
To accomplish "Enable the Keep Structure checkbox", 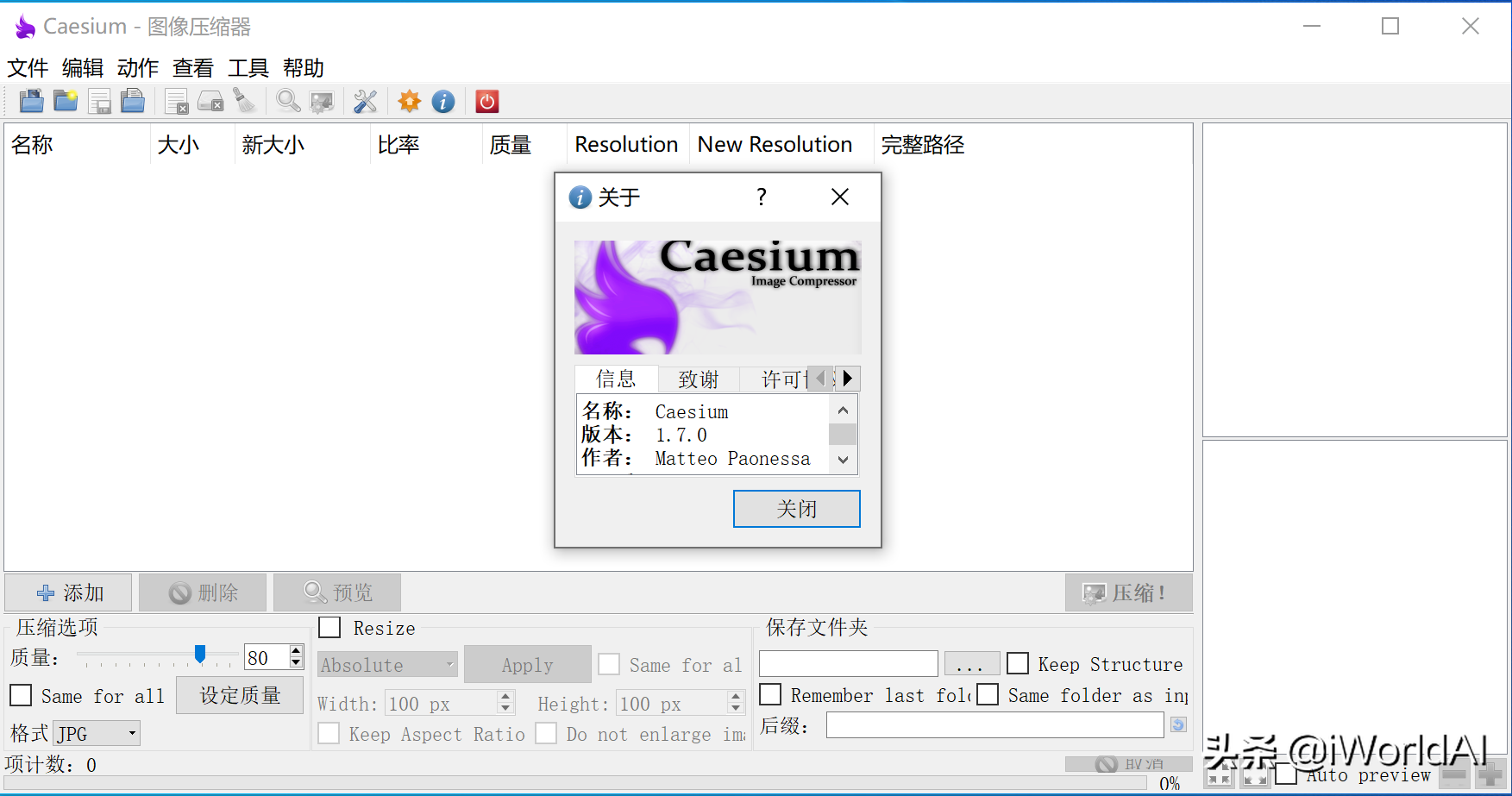I will click(x=1018, y=663).
